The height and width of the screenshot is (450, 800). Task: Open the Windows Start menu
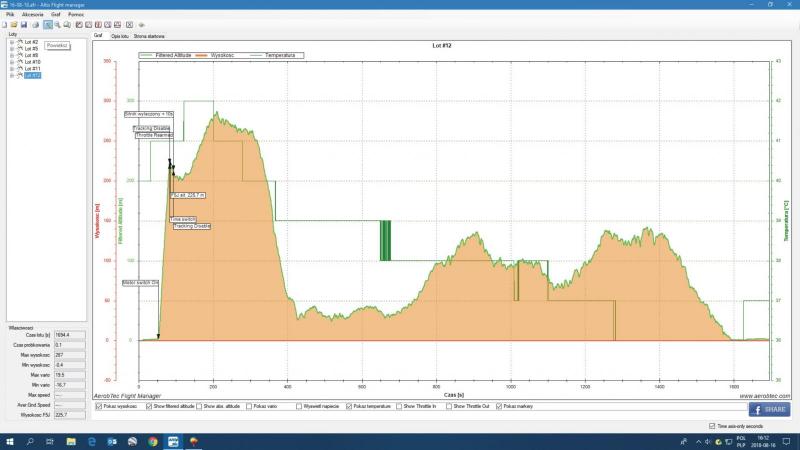[9, 440]
